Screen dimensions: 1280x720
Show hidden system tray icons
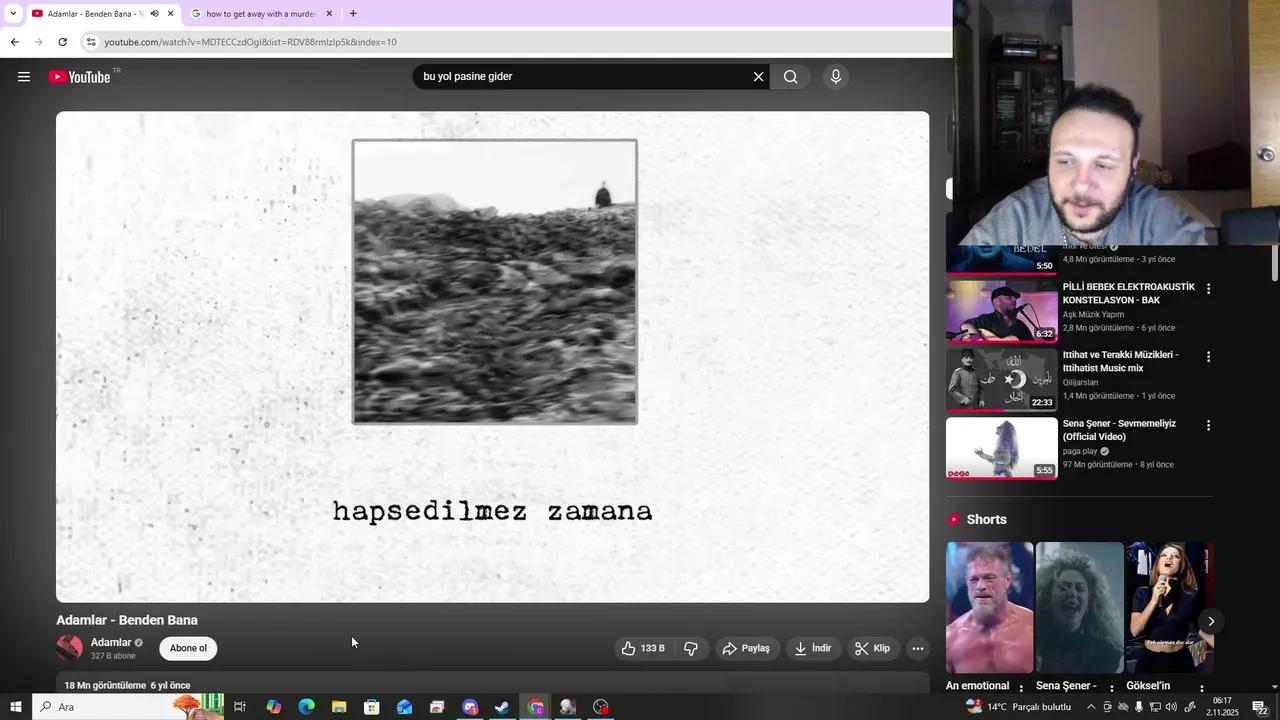pos(1091,707)
